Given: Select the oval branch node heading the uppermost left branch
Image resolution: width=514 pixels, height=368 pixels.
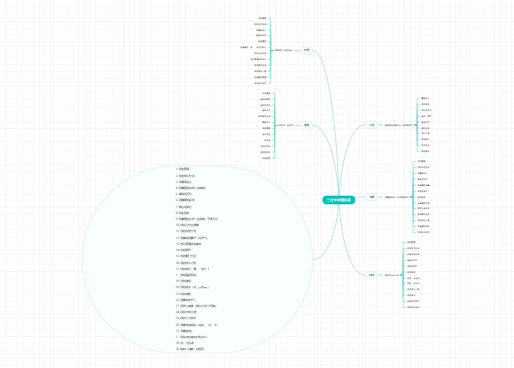Looking at the screenshot, I should [306, 50].
